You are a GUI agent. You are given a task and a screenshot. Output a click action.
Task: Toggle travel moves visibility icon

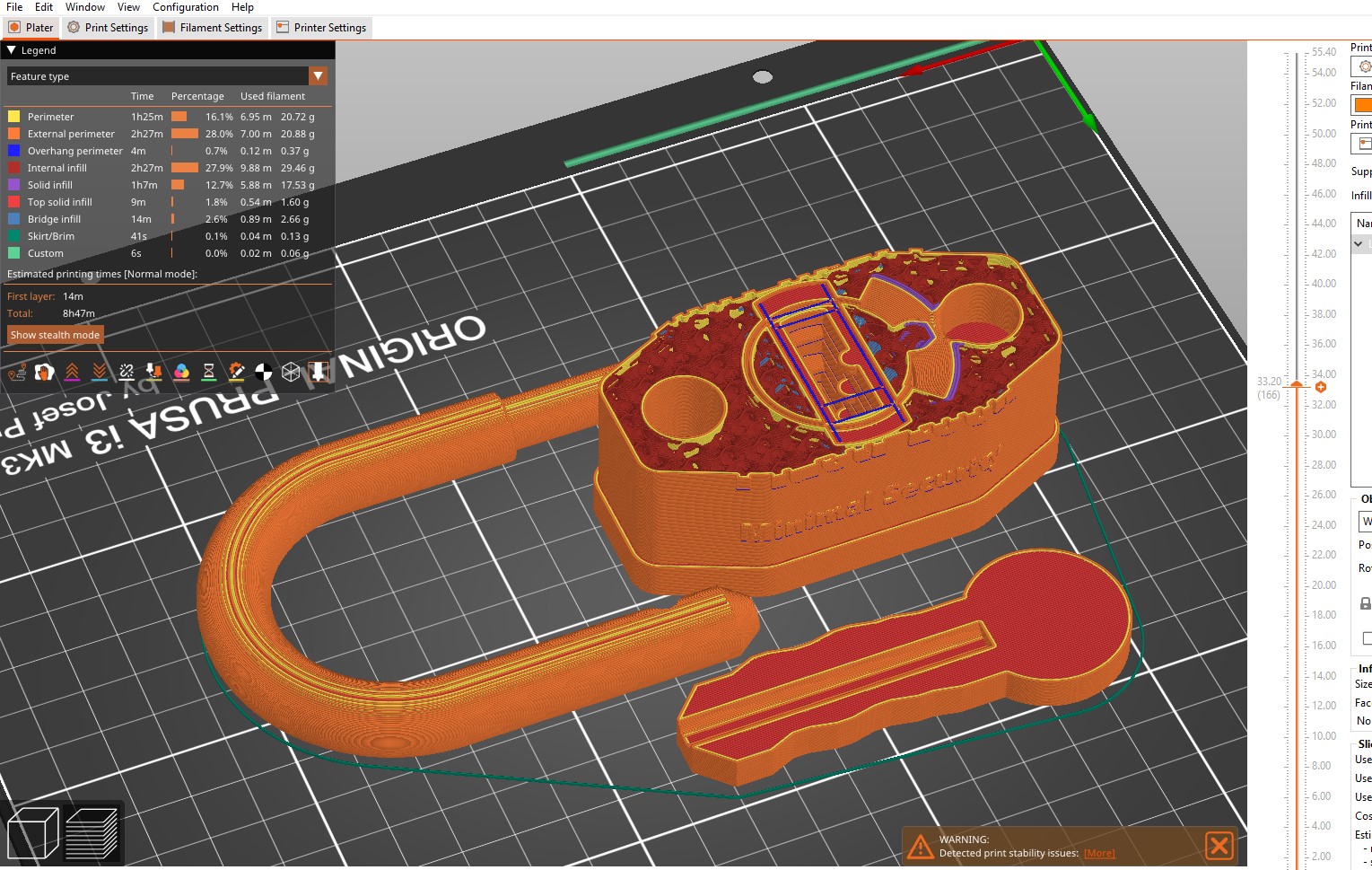[x=16, y=372]
